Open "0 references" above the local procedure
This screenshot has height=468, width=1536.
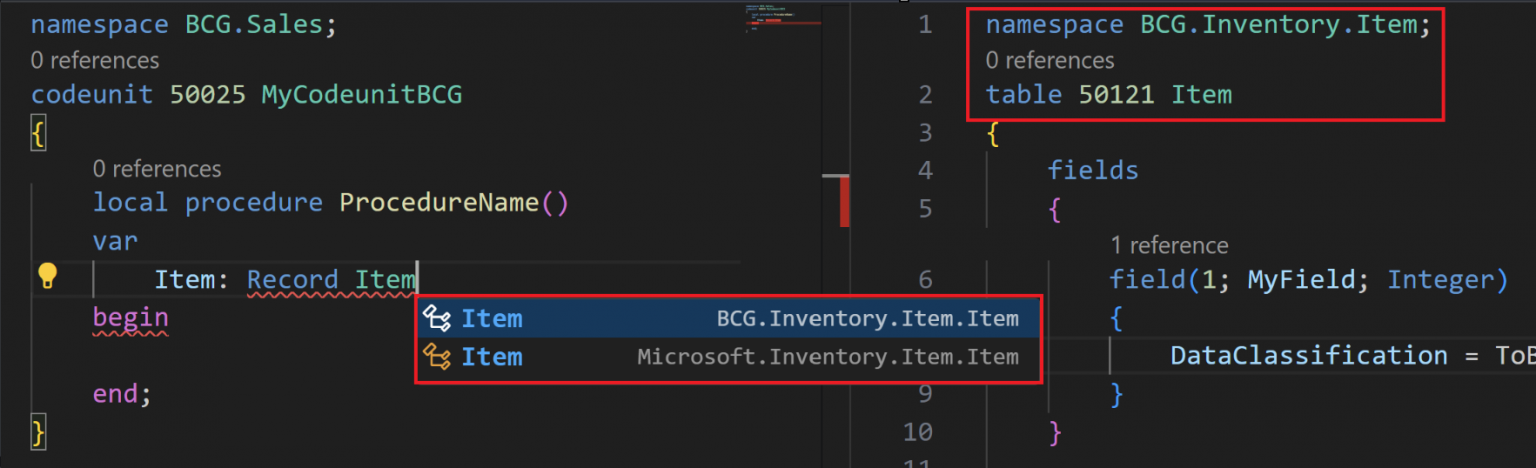(157, 169)
